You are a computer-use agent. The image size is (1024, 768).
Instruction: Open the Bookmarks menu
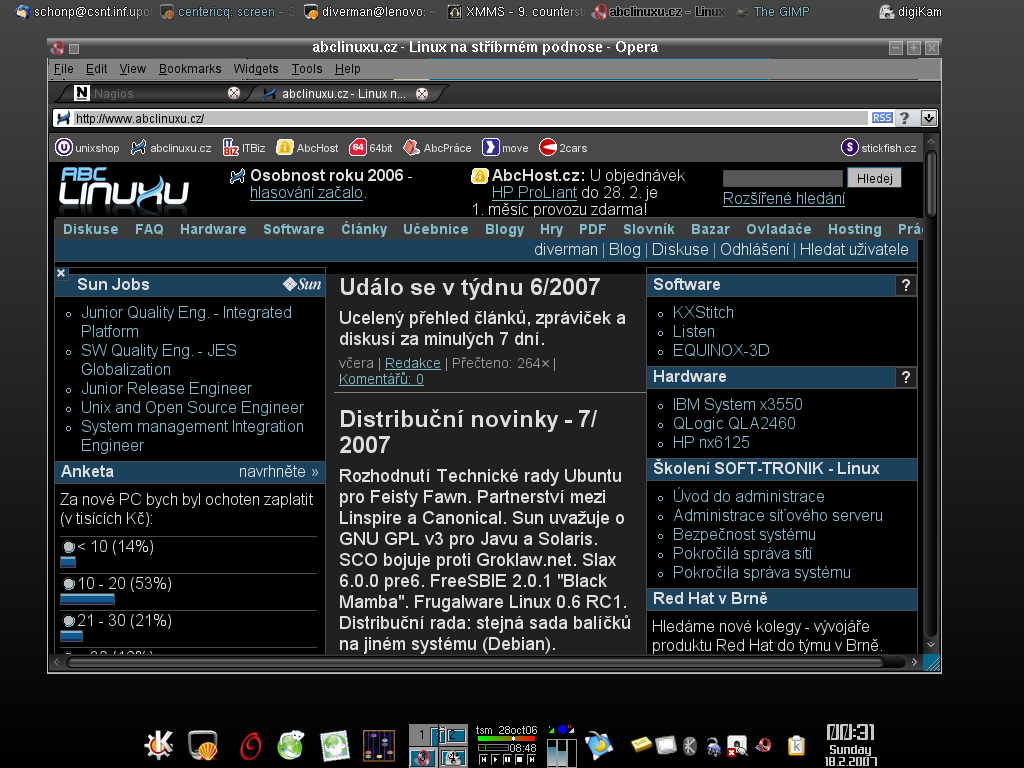click(x=190, y=69)
